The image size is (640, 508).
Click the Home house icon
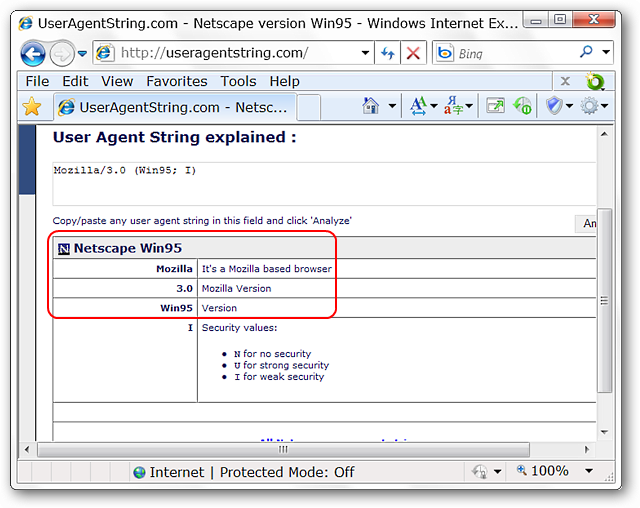371,106
